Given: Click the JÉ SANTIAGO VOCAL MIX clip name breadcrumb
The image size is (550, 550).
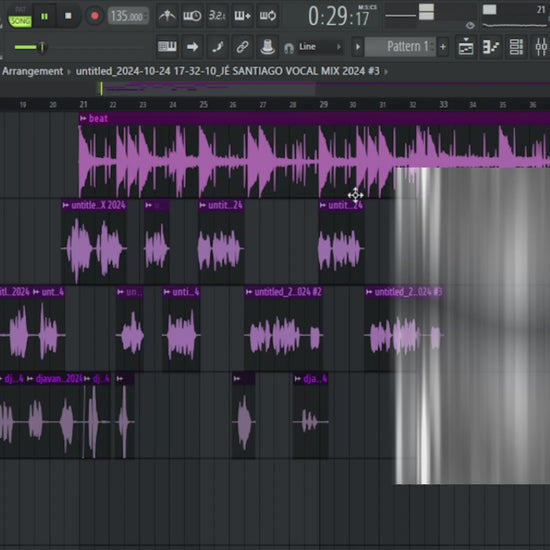Looking at the screenshot, I should click(x=228, y=71).
